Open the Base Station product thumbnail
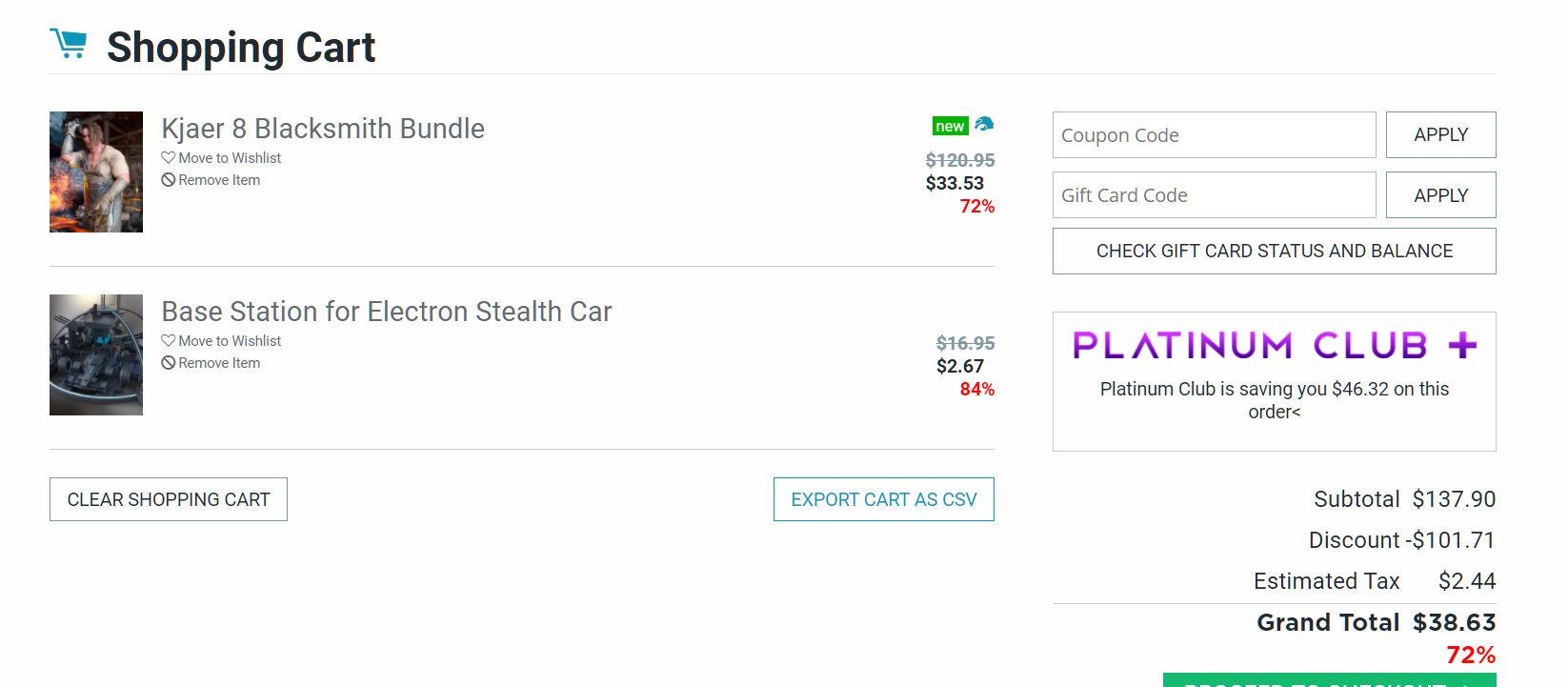 click(x=96, y=354)
